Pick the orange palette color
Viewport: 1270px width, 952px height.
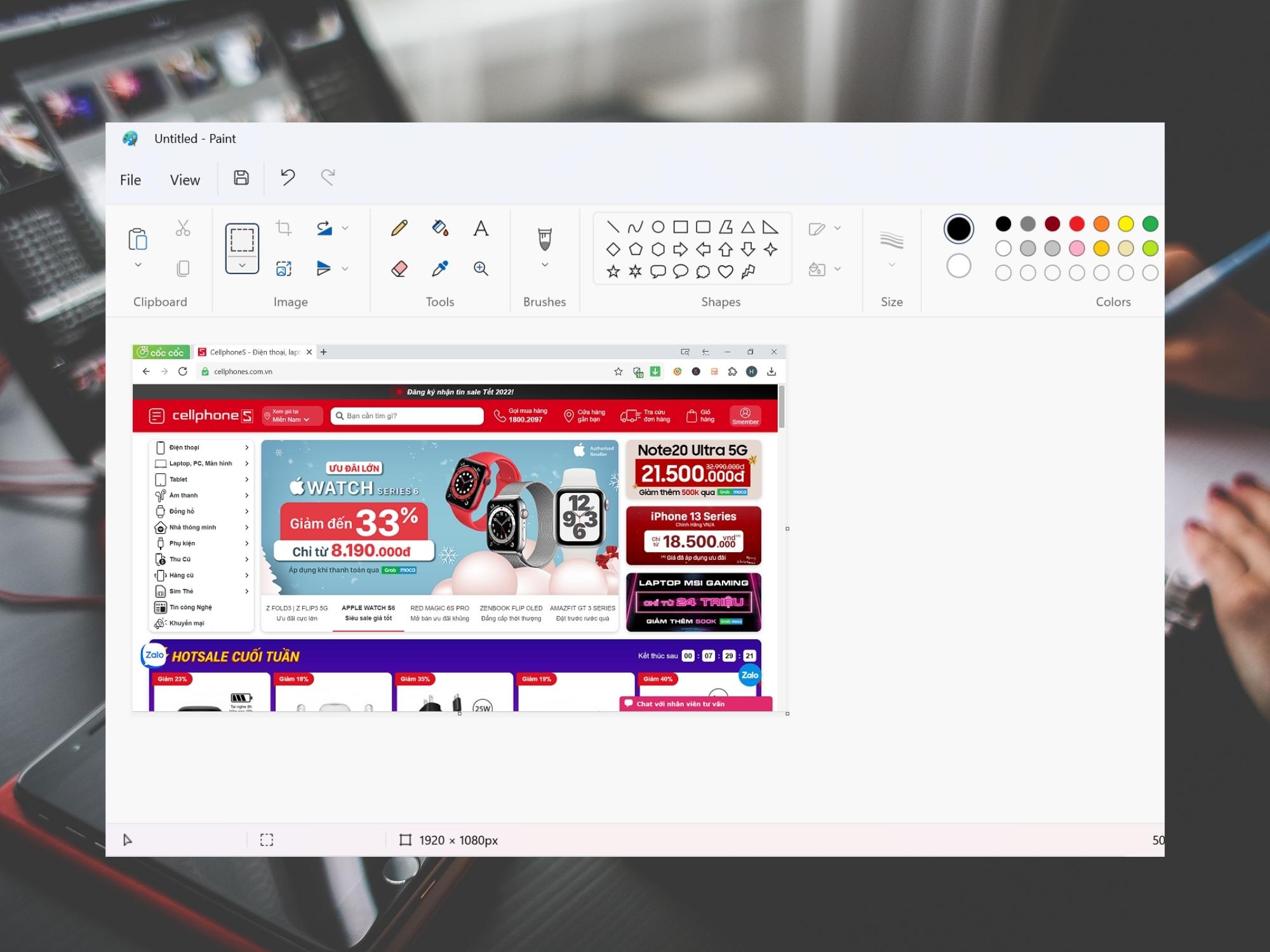pyautogui.click(x=1101, y=223)
